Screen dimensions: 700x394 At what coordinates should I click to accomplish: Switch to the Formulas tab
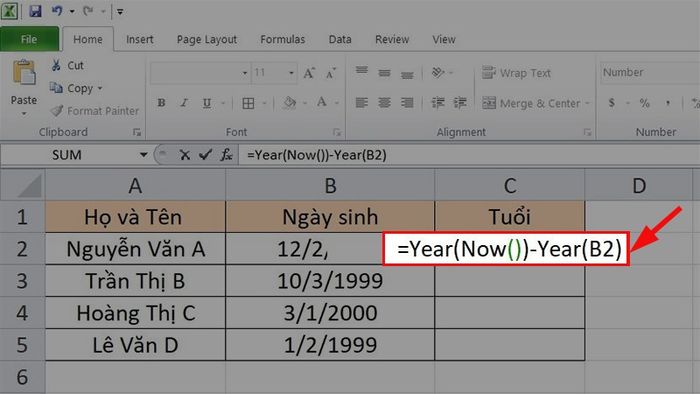(283, 39)
